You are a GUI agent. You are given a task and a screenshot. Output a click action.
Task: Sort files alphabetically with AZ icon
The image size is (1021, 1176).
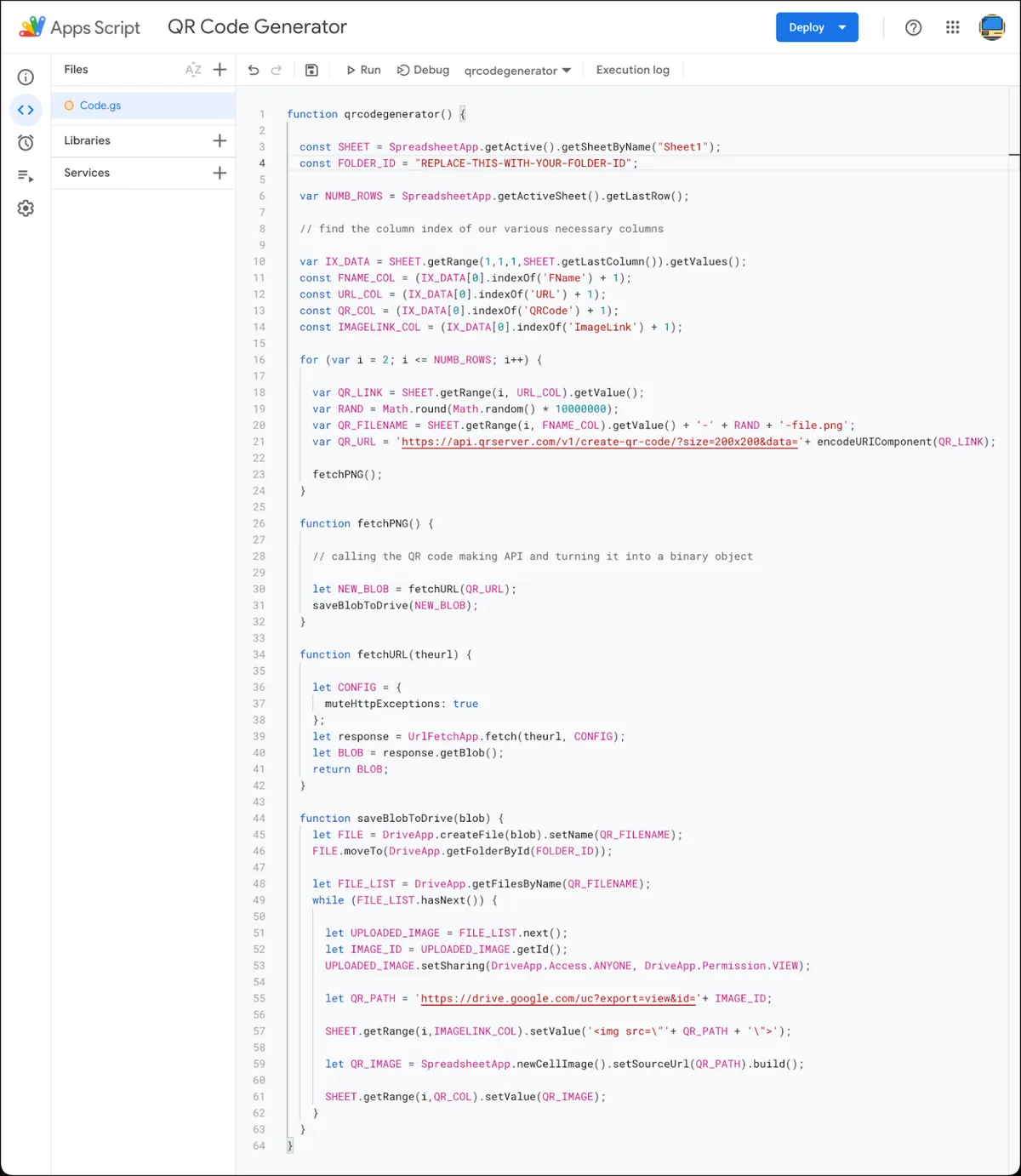(x=193, y=70)
